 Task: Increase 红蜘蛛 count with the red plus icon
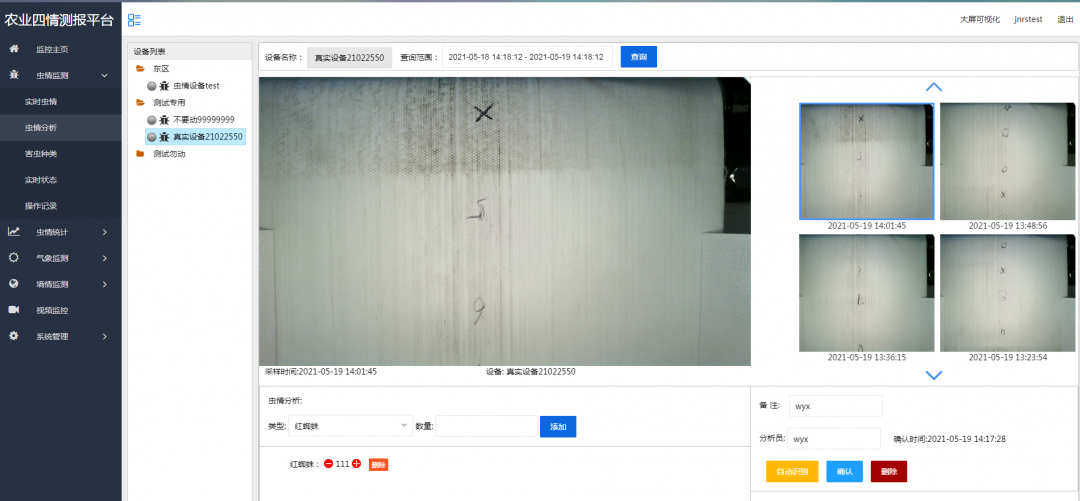click(x=356, y=464)
